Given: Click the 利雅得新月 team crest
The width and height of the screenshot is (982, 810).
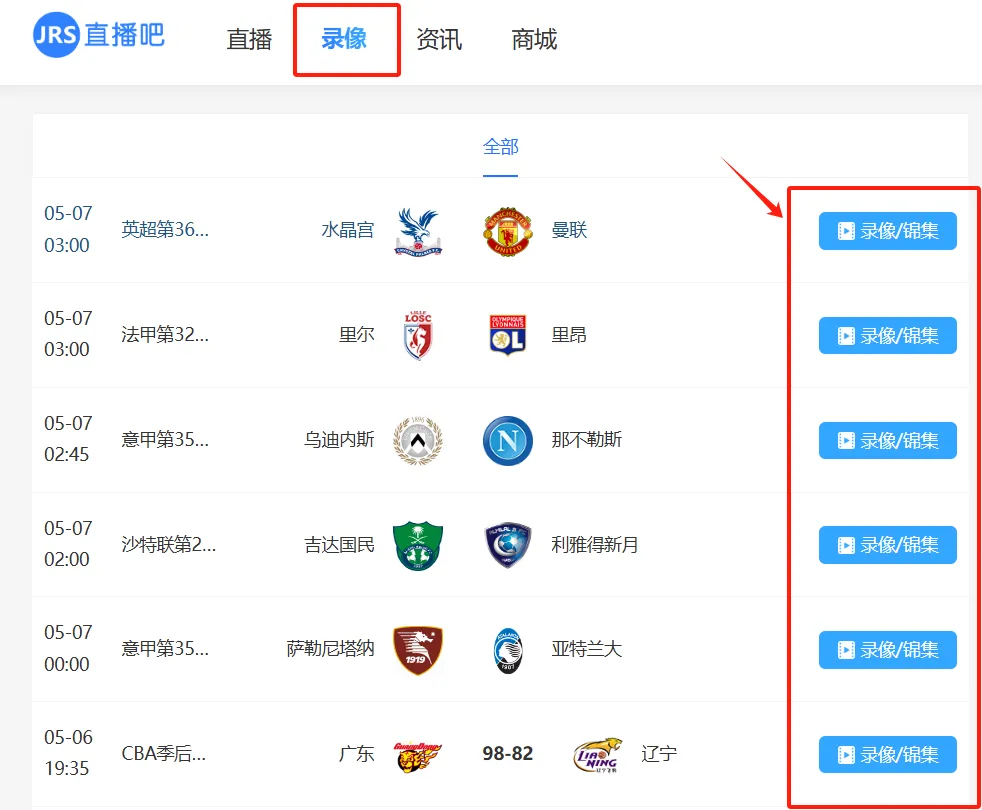Looking at the screenshot, I should coord(507,545).
